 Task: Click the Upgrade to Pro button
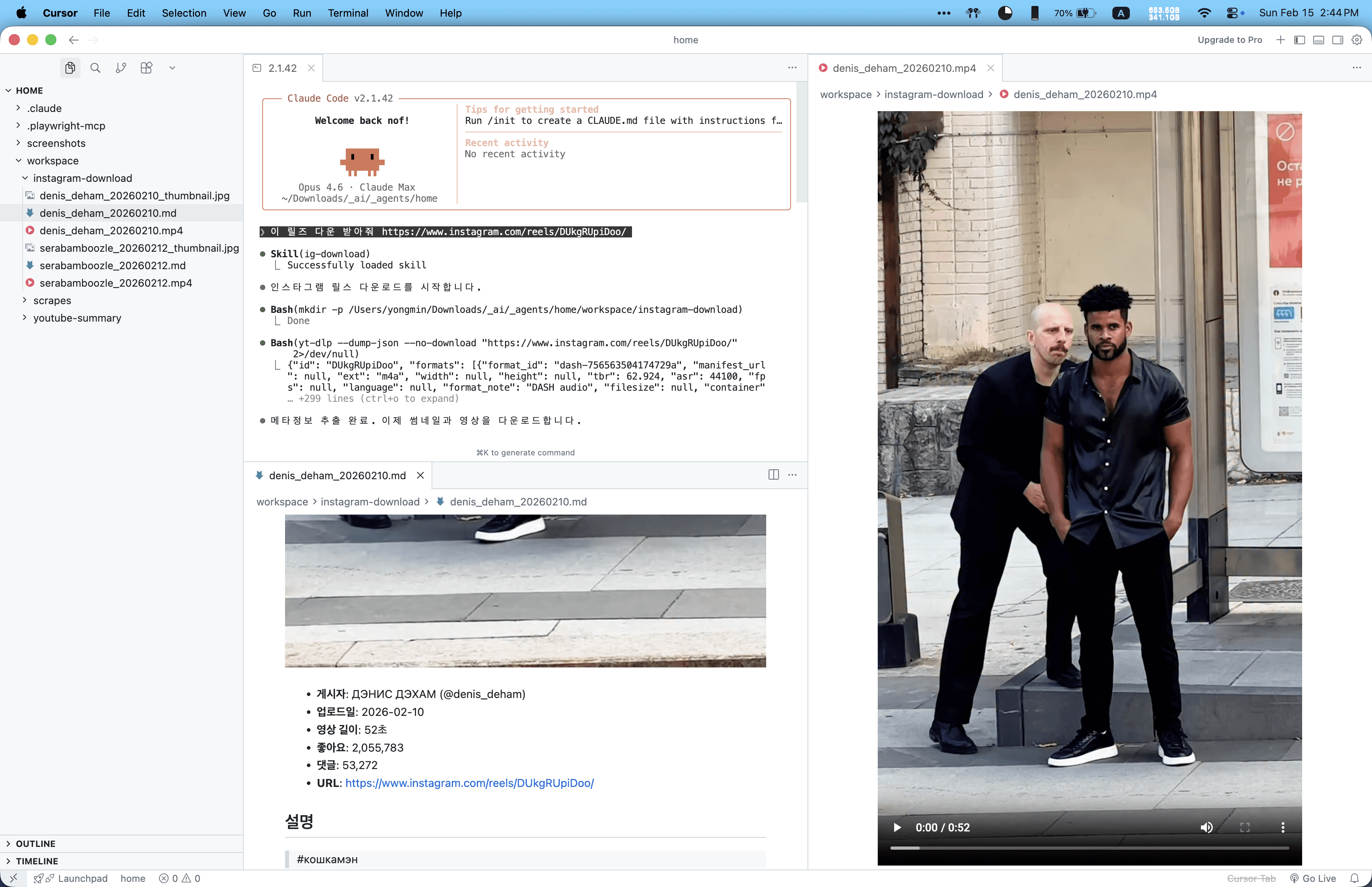pos(1229,40)
